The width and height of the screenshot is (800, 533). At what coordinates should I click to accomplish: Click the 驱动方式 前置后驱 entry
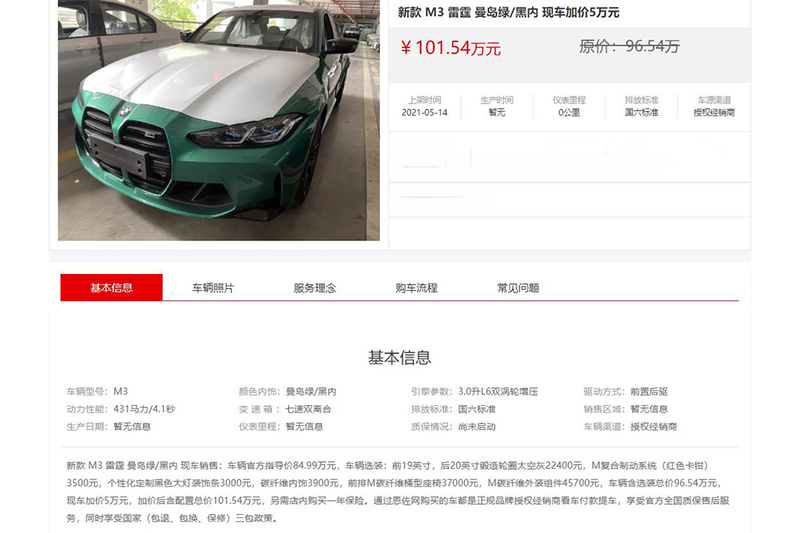coord(626,392)
